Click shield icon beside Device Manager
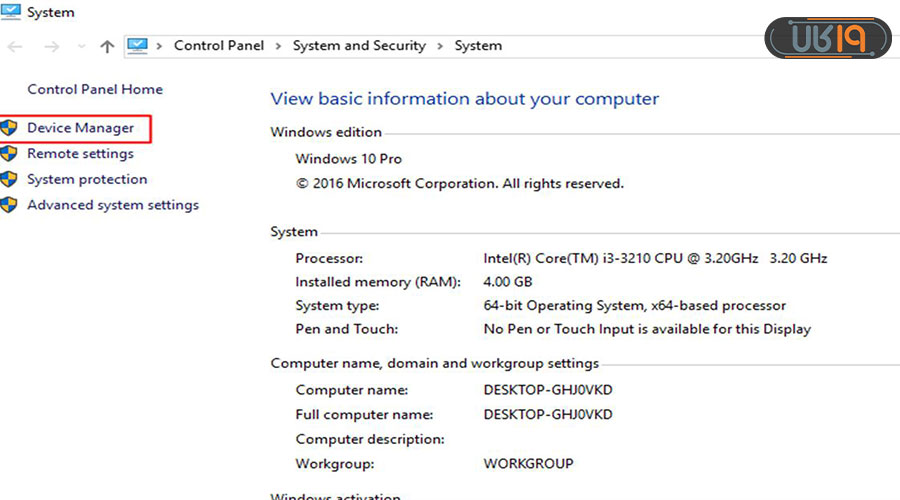Image resolution: width=900 pixels, height=500 pixels. pos(9,128)
